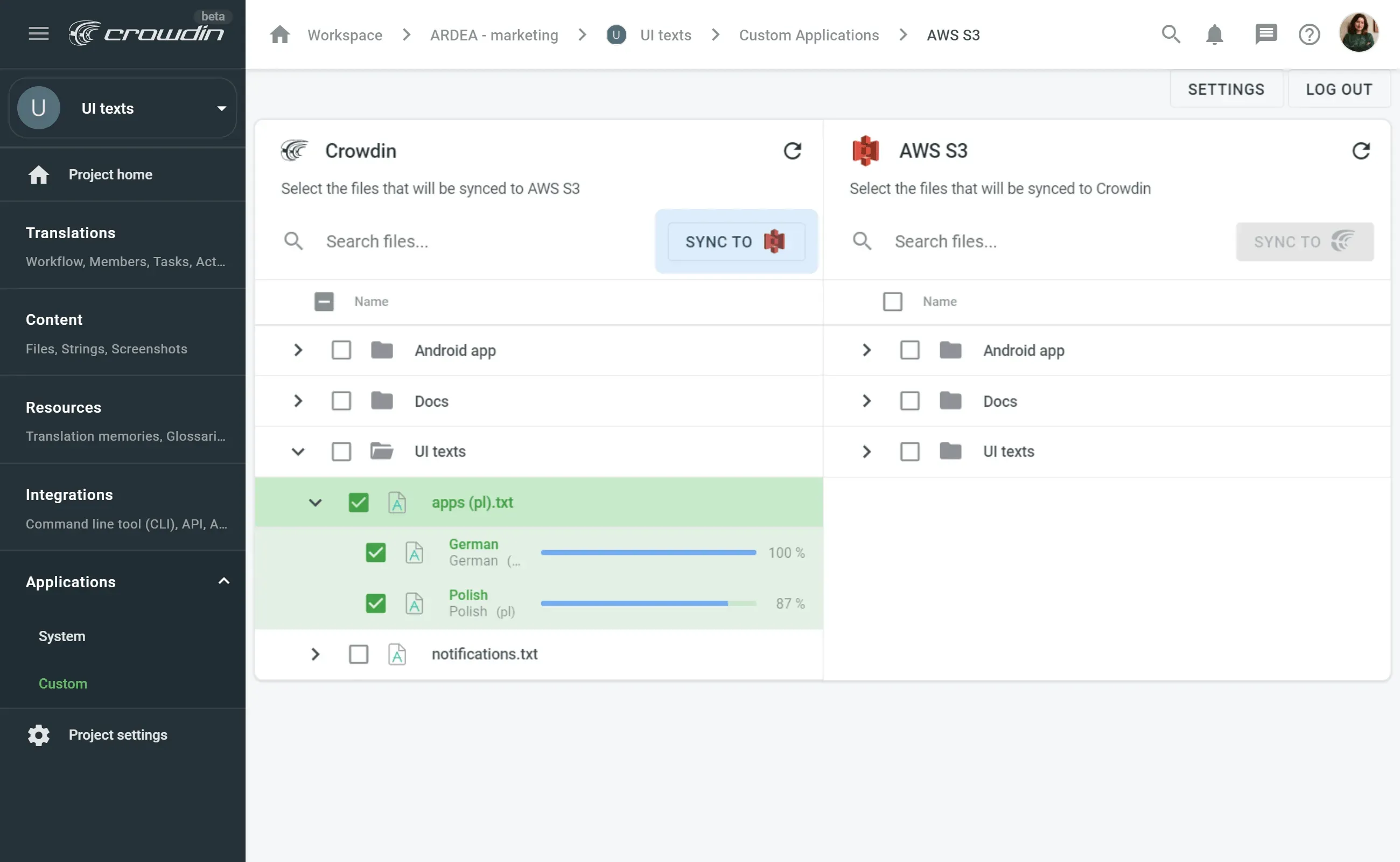The height and width of the screenshot is (862, 1400).
Task: Open search from the top toolbar
Action: click(1171, 34)
